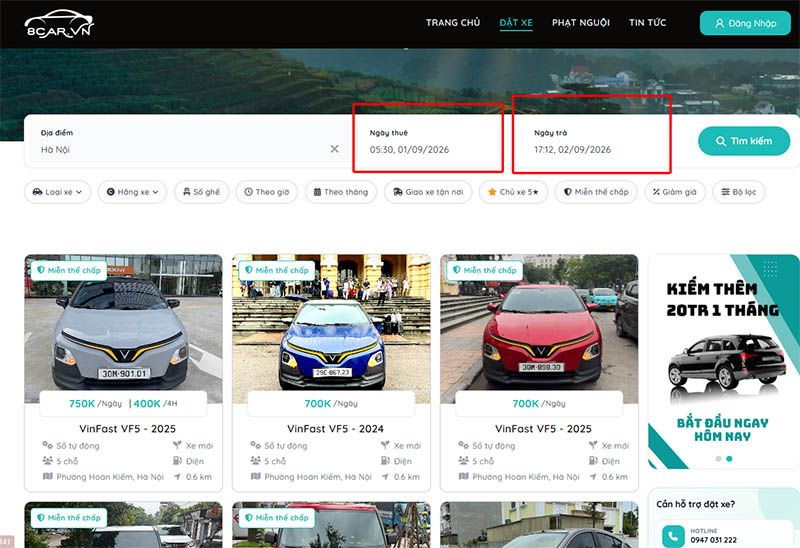Select the first banner carousel dot
Image resolution: width=800 pixels, height=548 pixels.
click(718, 459)
